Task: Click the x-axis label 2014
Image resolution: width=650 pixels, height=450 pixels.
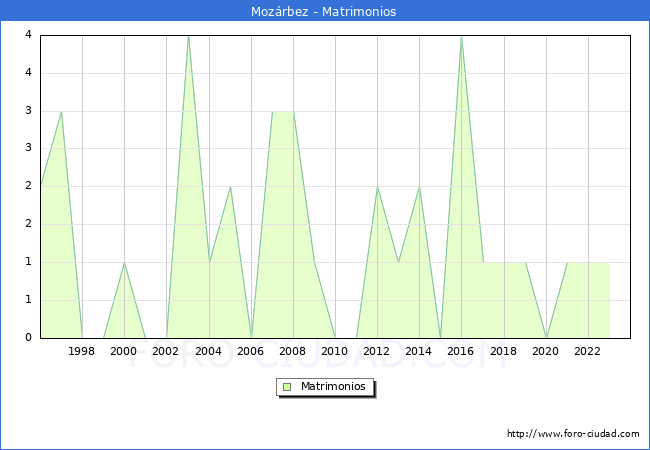Action: [x=418, y=351]
